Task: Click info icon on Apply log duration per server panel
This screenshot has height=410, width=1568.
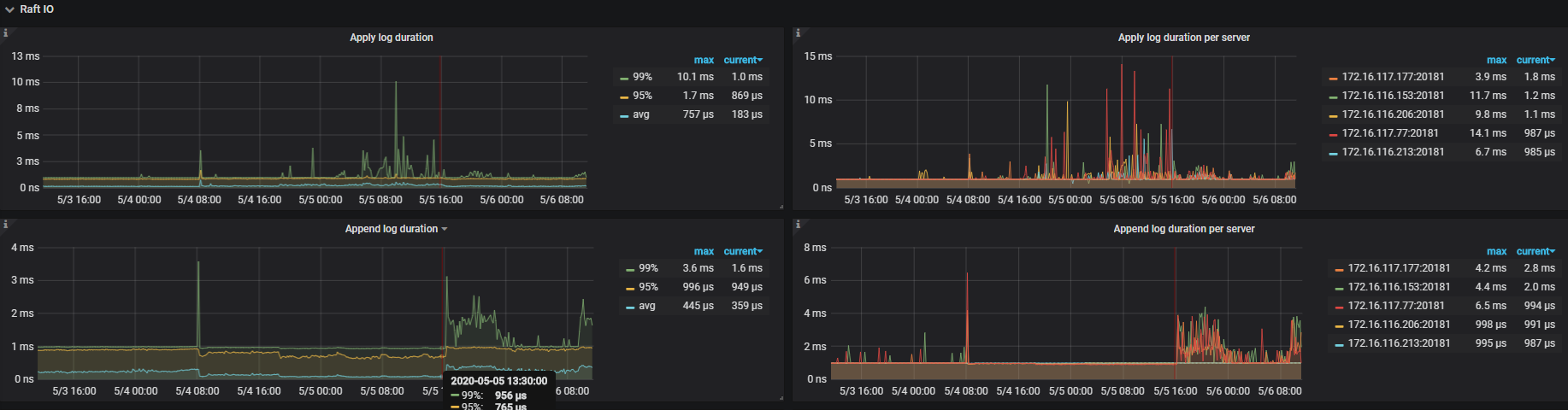Action: 798,33
